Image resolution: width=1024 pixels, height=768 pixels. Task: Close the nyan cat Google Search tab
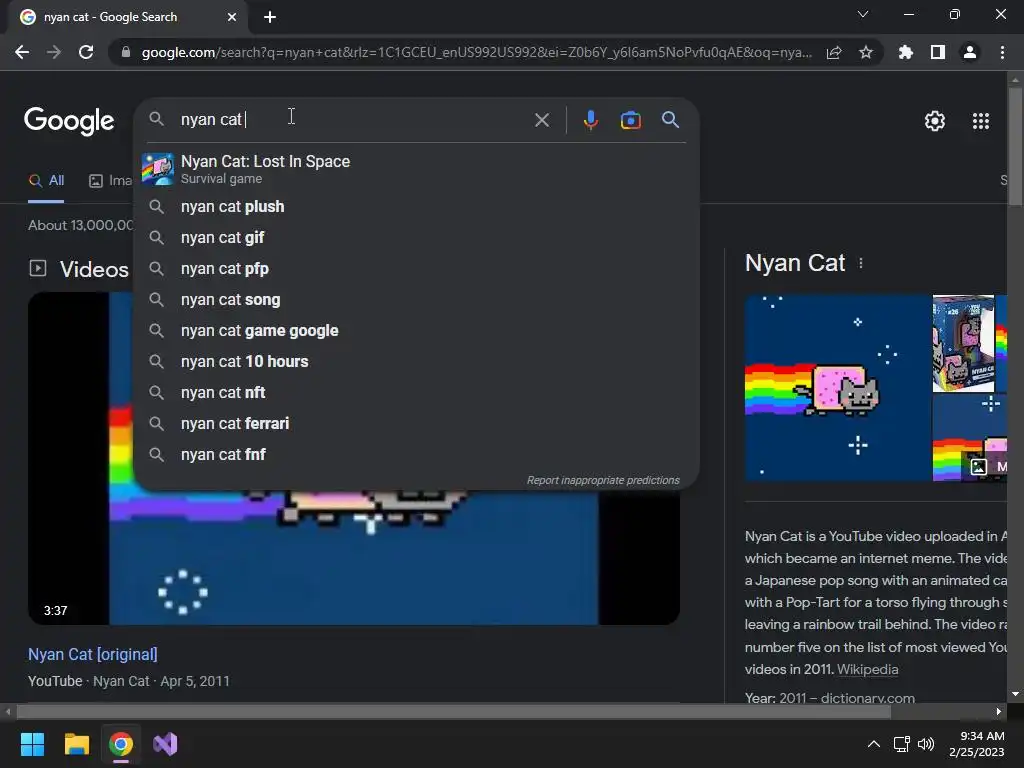pyautogui.click(x=232, y=17)
